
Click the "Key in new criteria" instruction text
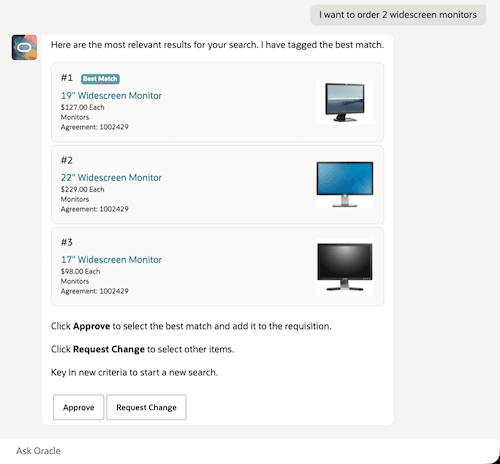click(134, 372)
